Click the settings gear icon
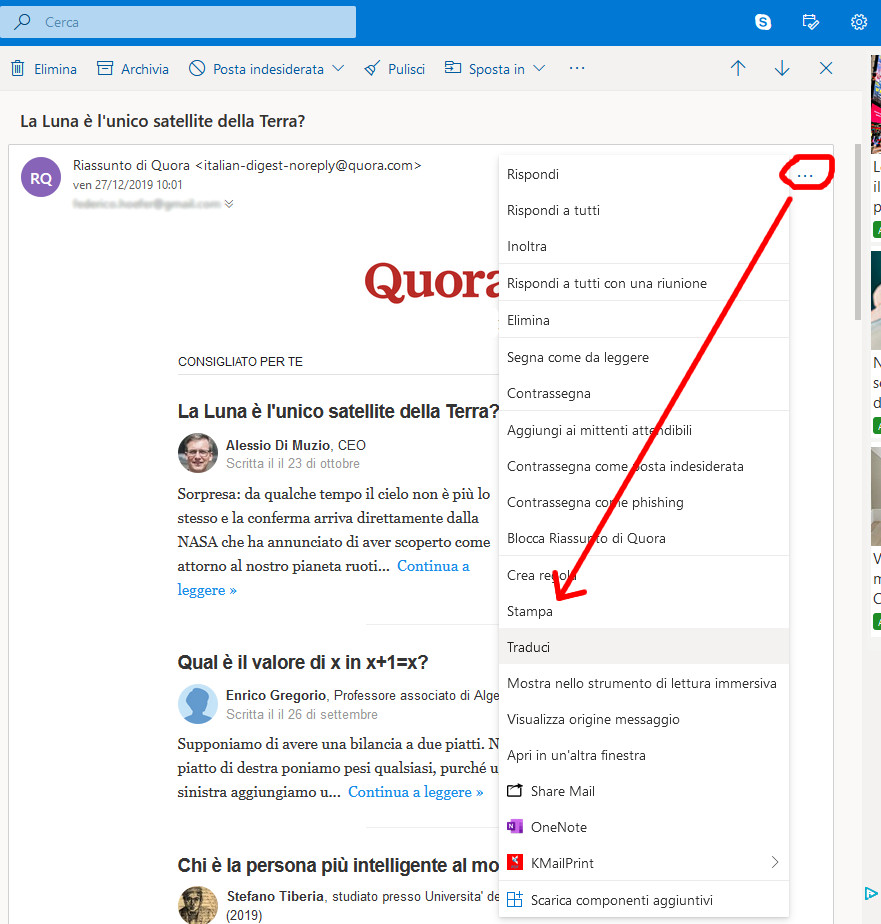881x924 pixels. 858,22
